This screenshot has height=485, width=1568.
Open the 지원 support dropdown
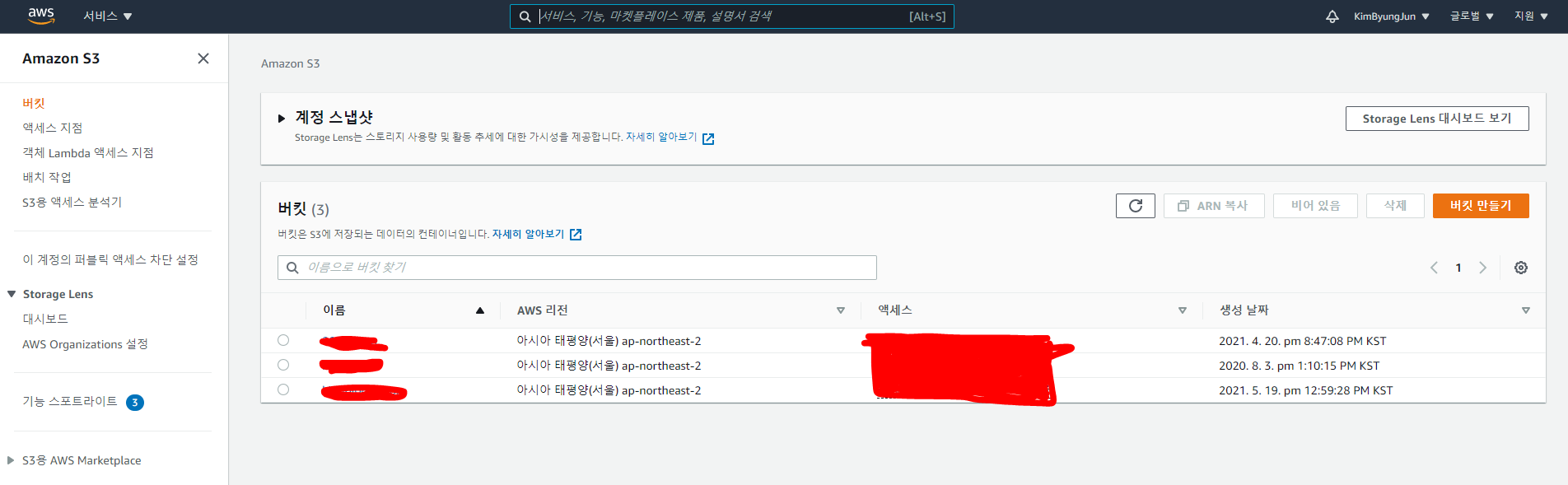click(1531, 16)
